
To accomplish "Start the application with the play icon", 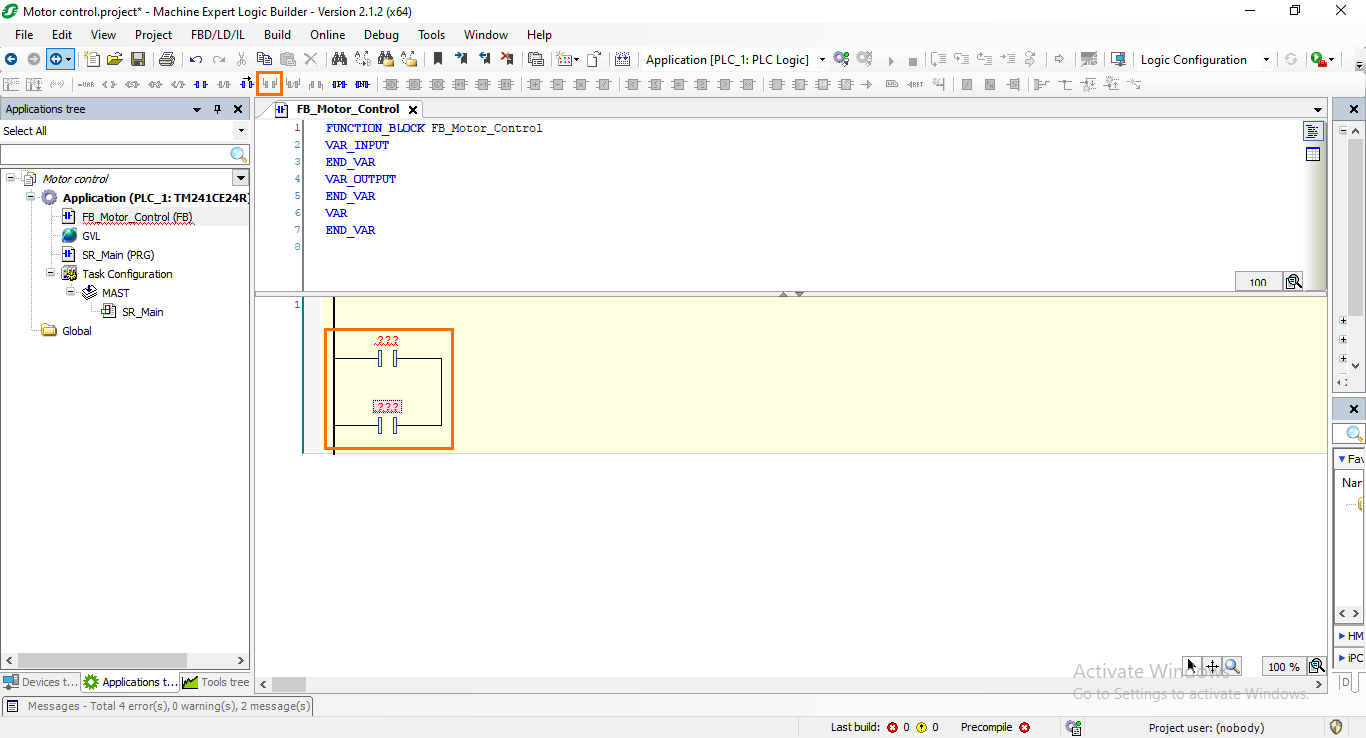I will coord(890,60).
